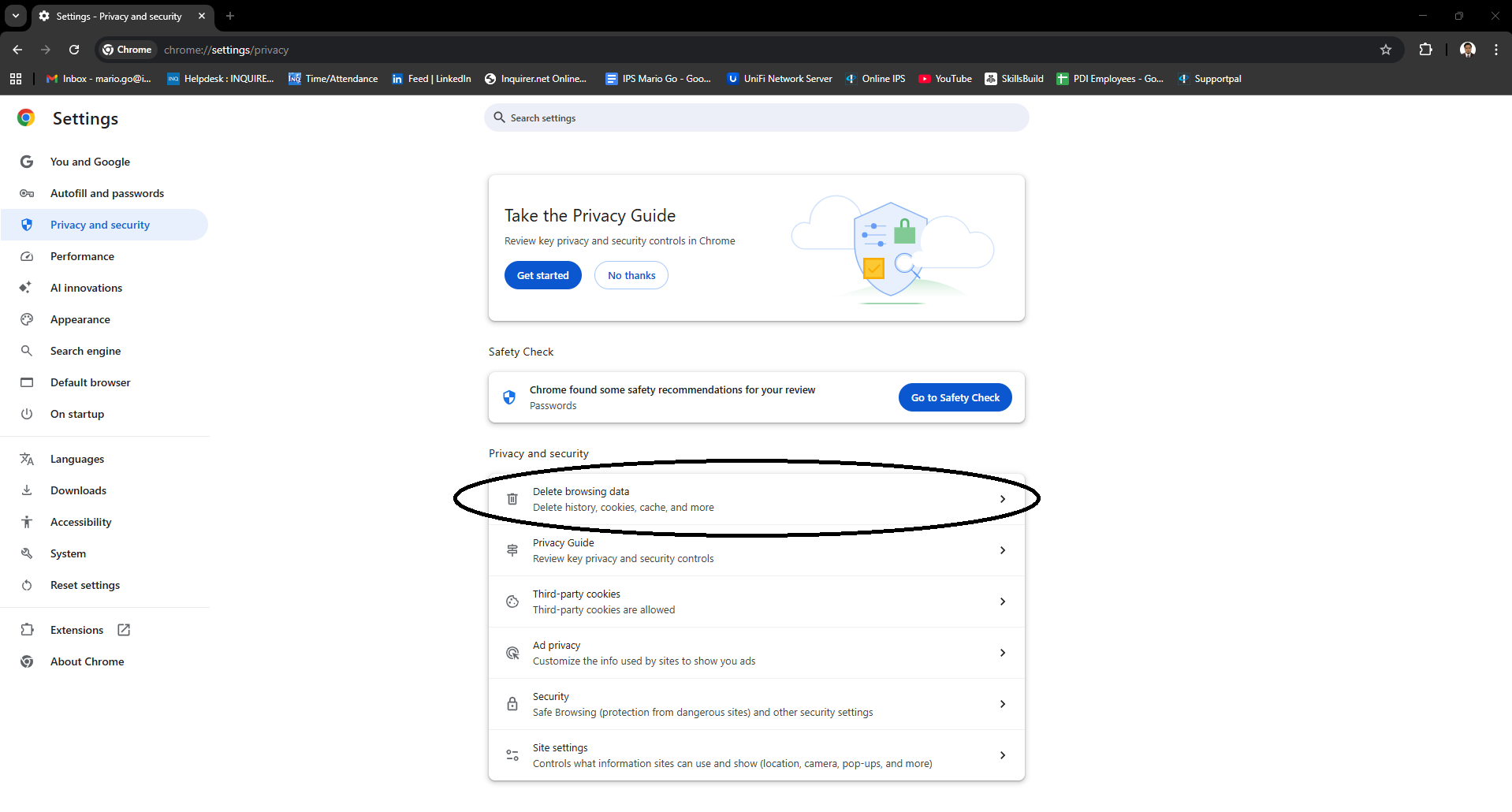Image resolution: width=1512 pixels, height=812 pixels.
Task: Click the Search settings input field
Action: [757, 118]
